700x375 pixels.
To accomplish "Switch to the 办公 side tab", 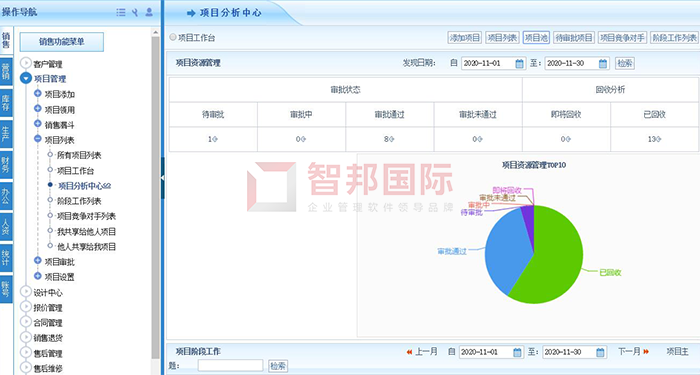I will (x=6, y=196).
